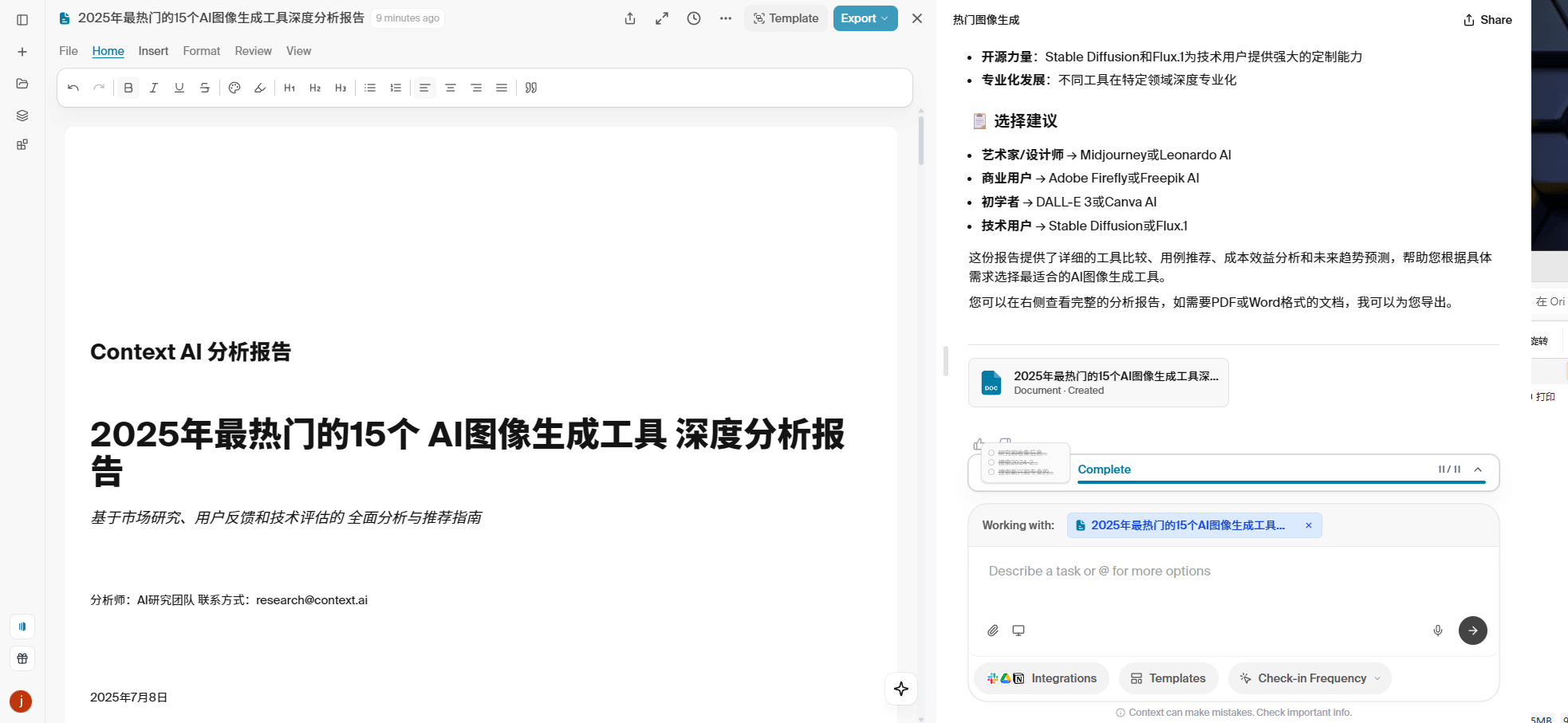This screenshot has width=1568, height=723.
Task: Open the layers stack icon in the sidebar
Action: point(22,116)
